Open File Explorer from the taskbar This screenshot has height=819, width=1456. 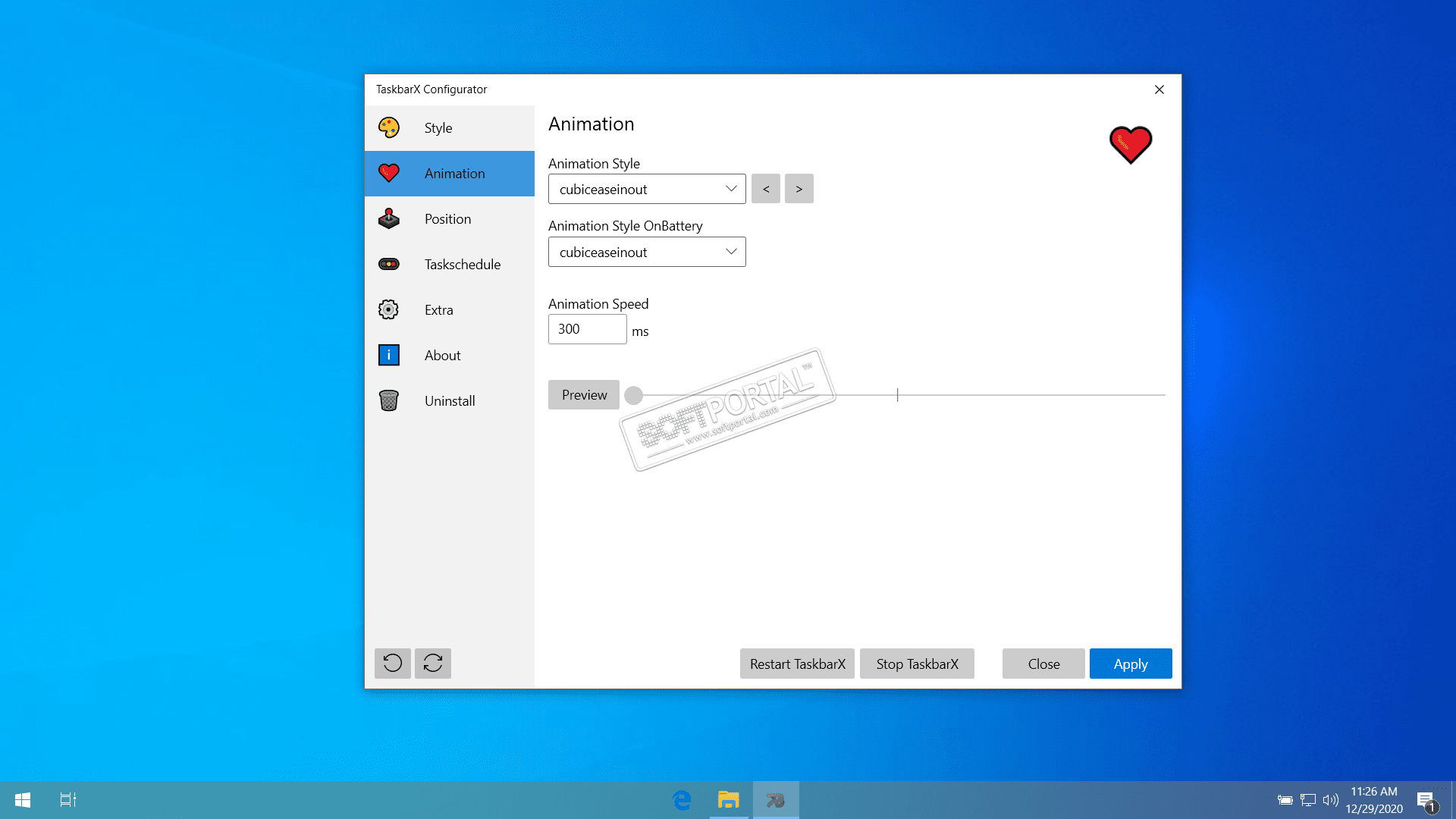tap(728, 800)
